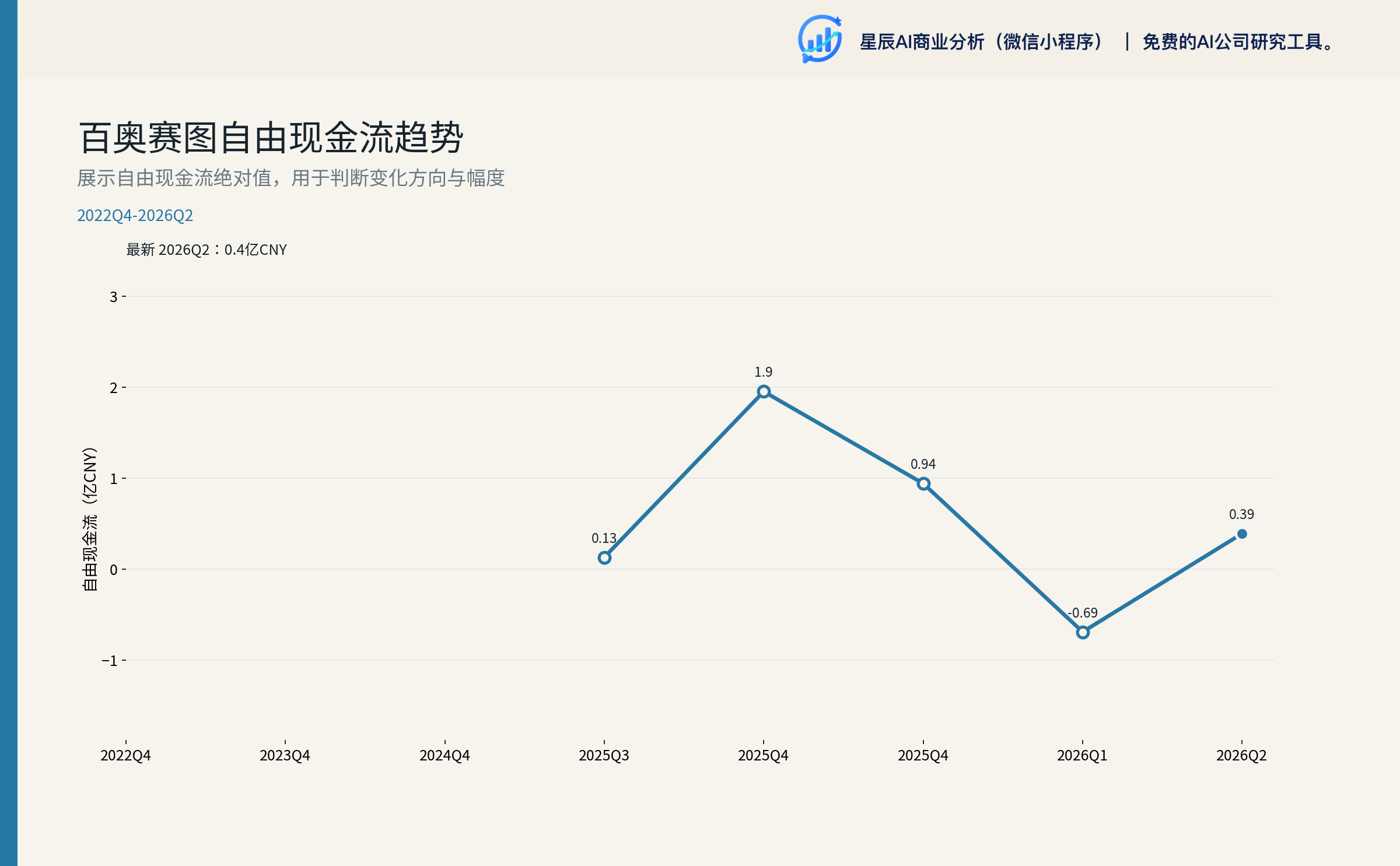1400x866 pixels.
Task: Click the text 最新 2026Q2：0.4亿CNY
Action: [206, 250]
